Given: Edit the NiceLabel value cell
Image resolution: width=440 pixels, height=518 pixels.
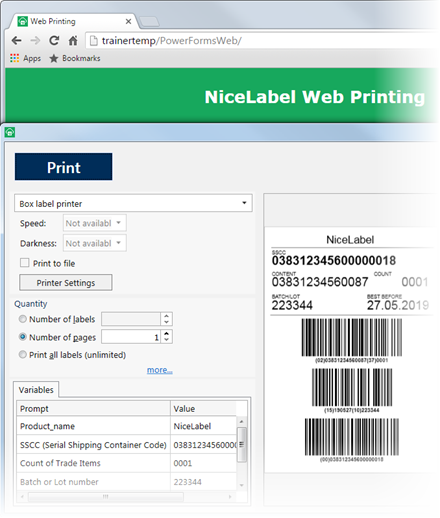Looking at the screenshot, I should coord(203,426).
